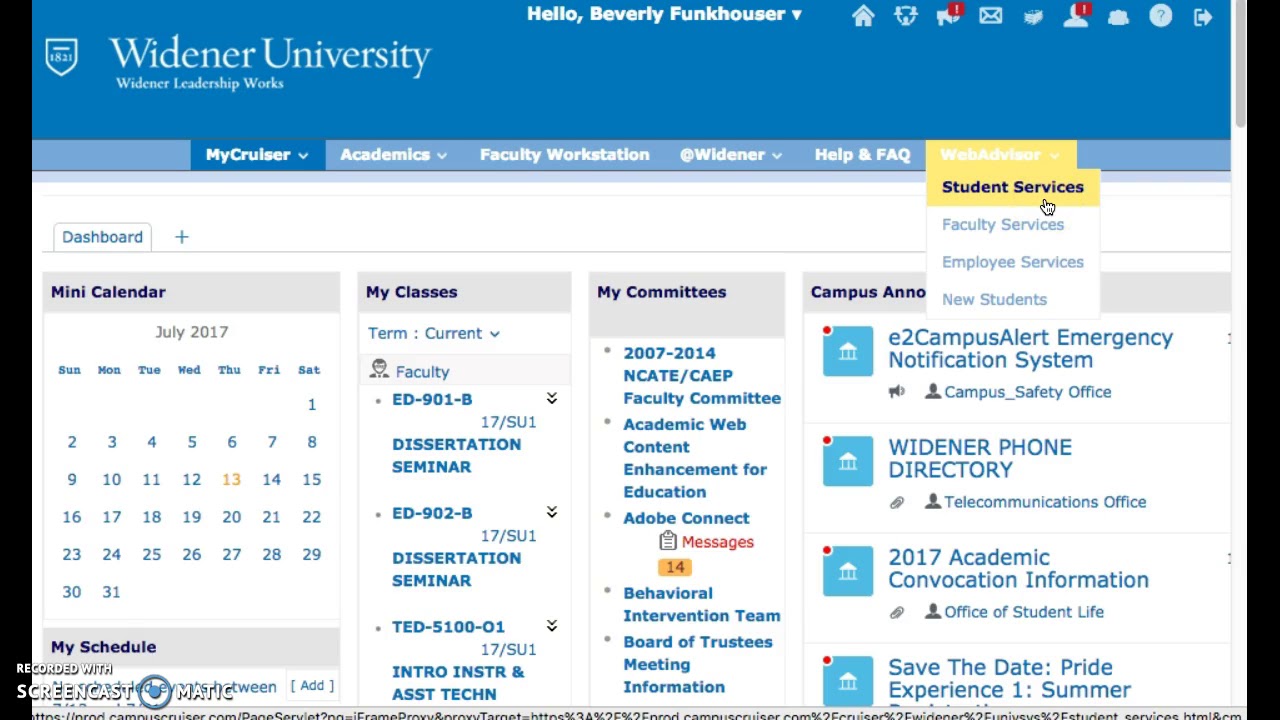Click person icon beside Campus_Safety Office
The height and width of the screenshot is (720, 1280).
click(x=933, y=391)
